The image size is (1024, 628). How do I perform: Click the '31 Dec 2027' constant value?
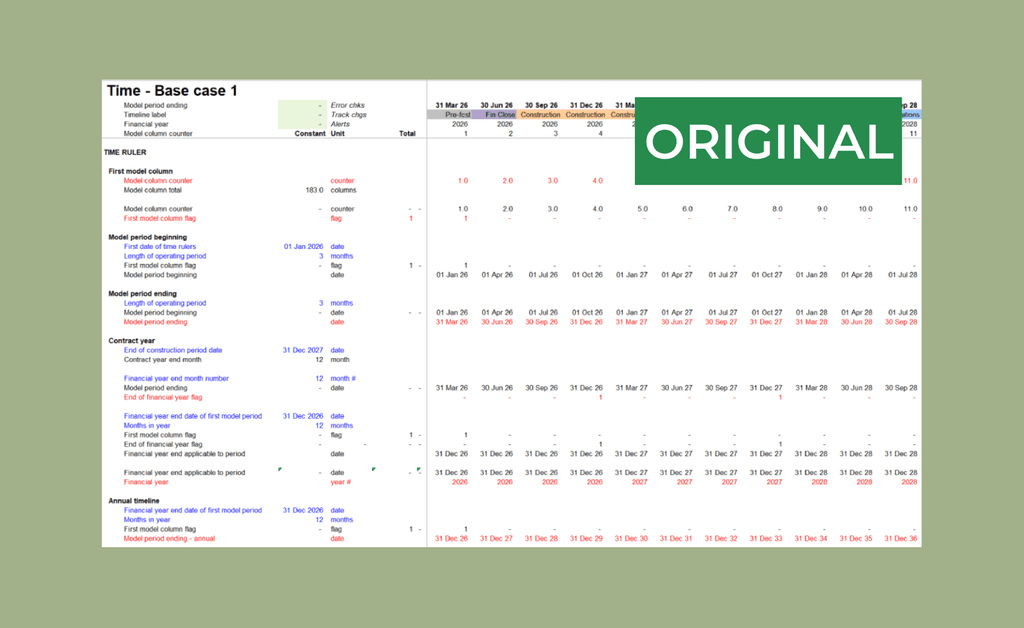[303, 351]
